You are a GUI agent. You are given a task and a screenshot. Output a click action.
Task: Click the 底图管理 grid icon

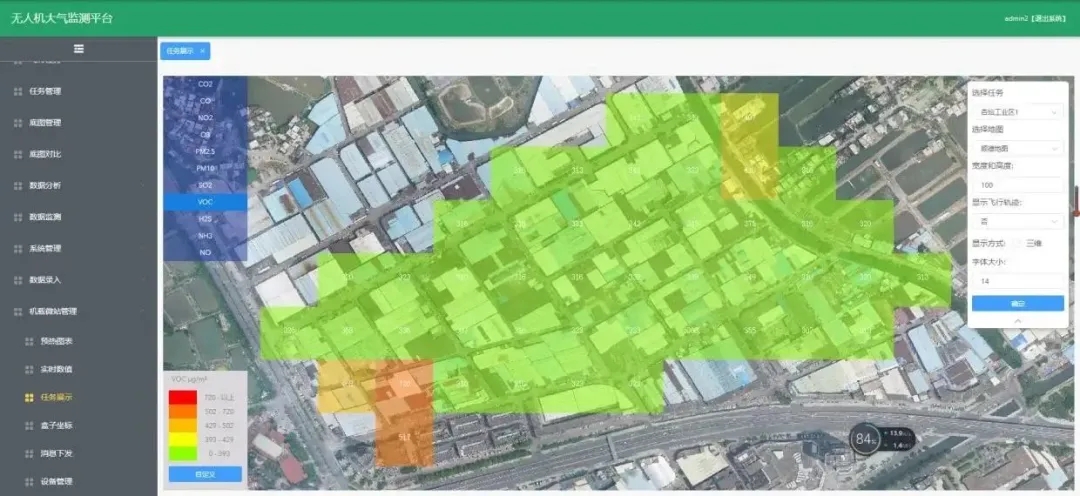(x=18, y=123)
